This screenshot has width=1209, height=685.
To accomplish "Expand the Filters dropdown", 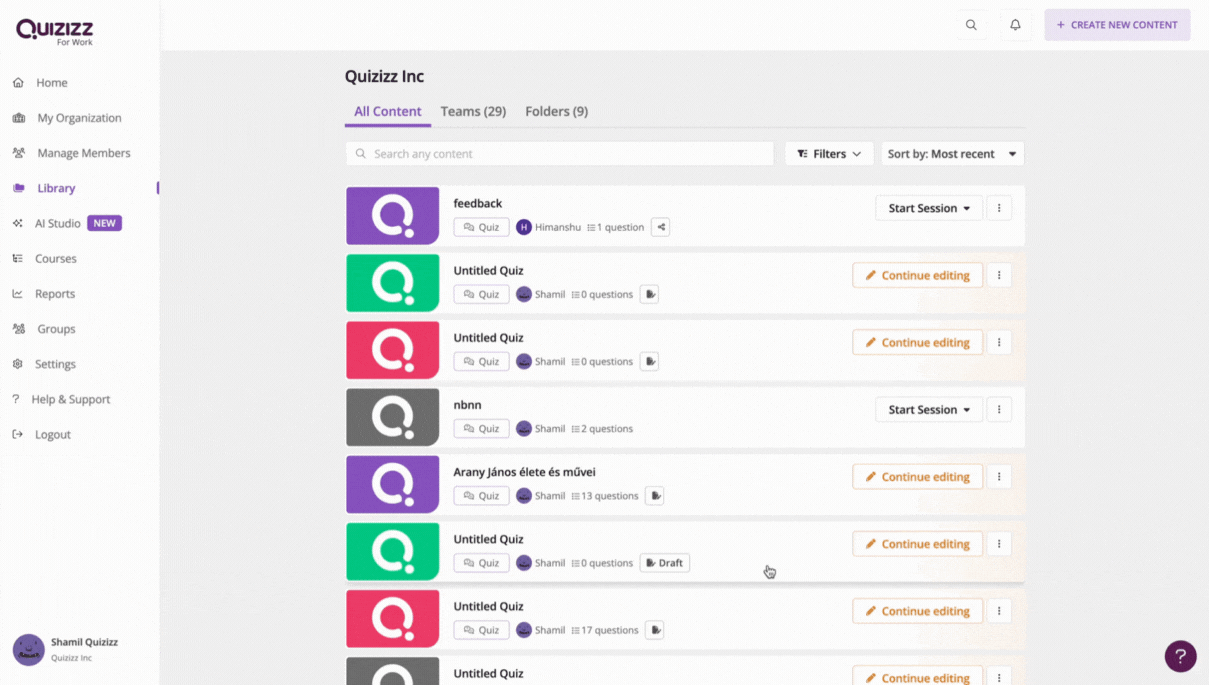I will [x=829, y=154].
